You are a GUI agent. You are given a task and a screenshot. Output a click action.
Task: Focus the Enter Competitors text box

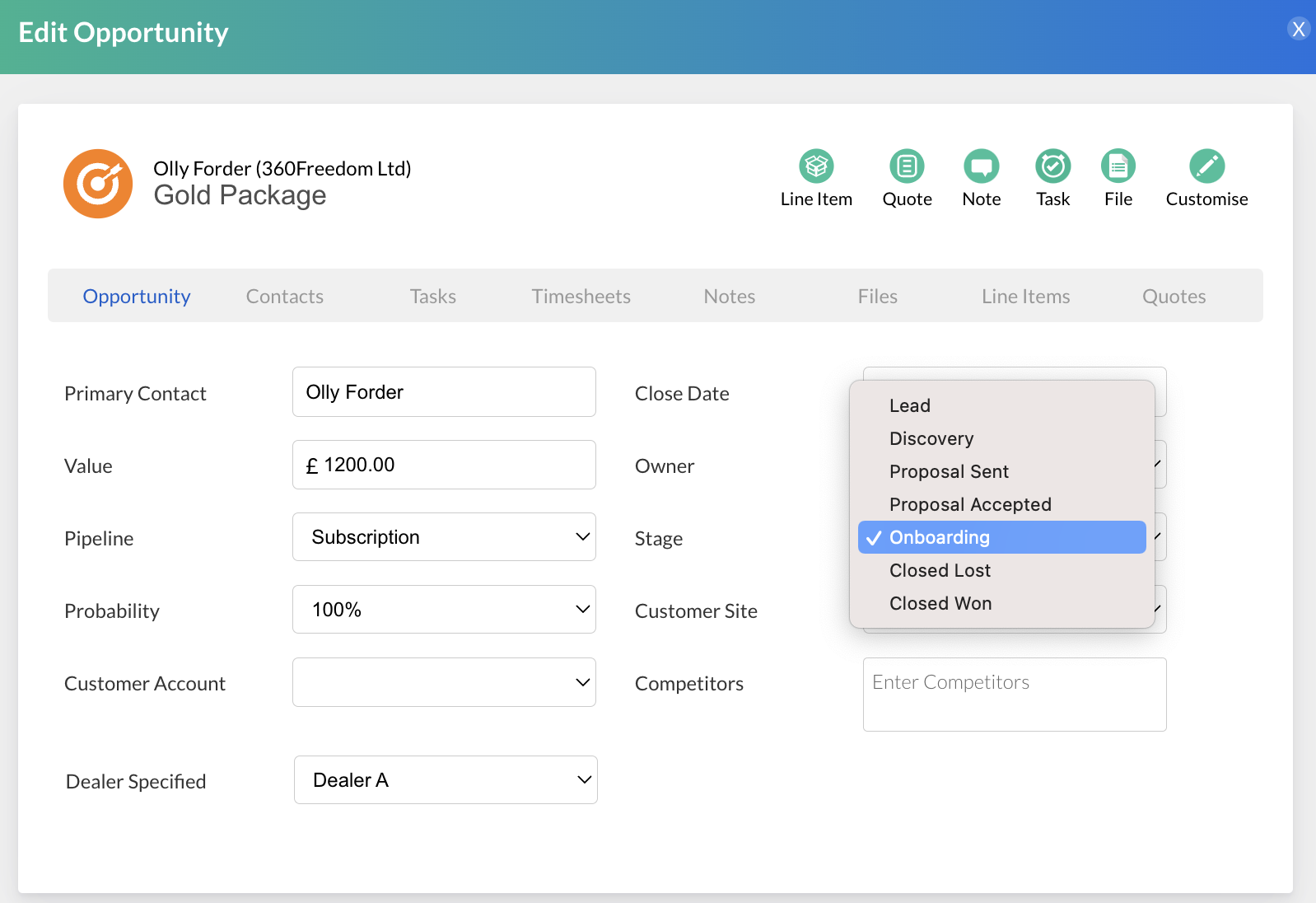coord(1014,694)
